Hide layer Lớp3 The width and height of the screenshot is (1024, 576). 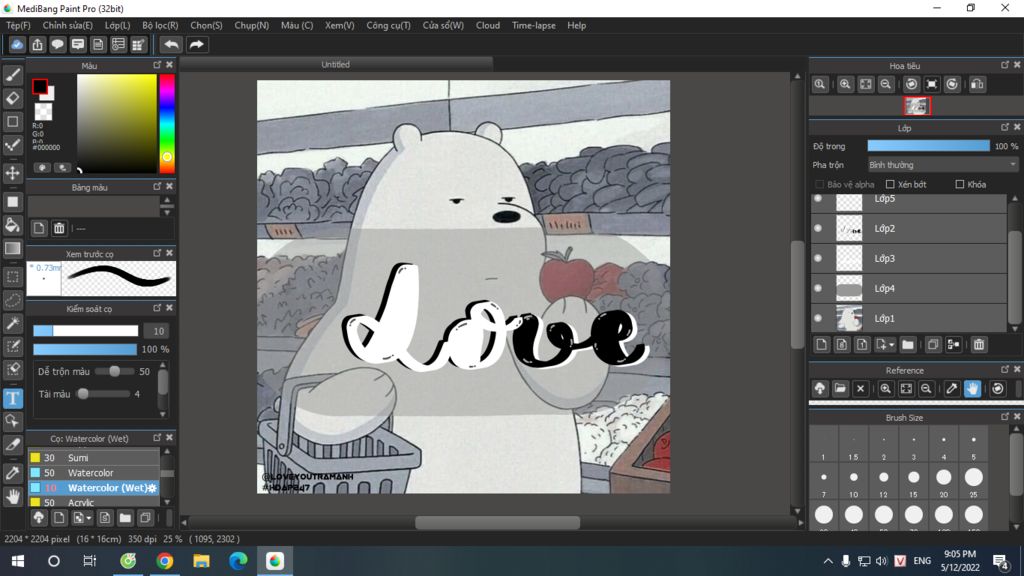pyautogui.click(x=818, y=259)
